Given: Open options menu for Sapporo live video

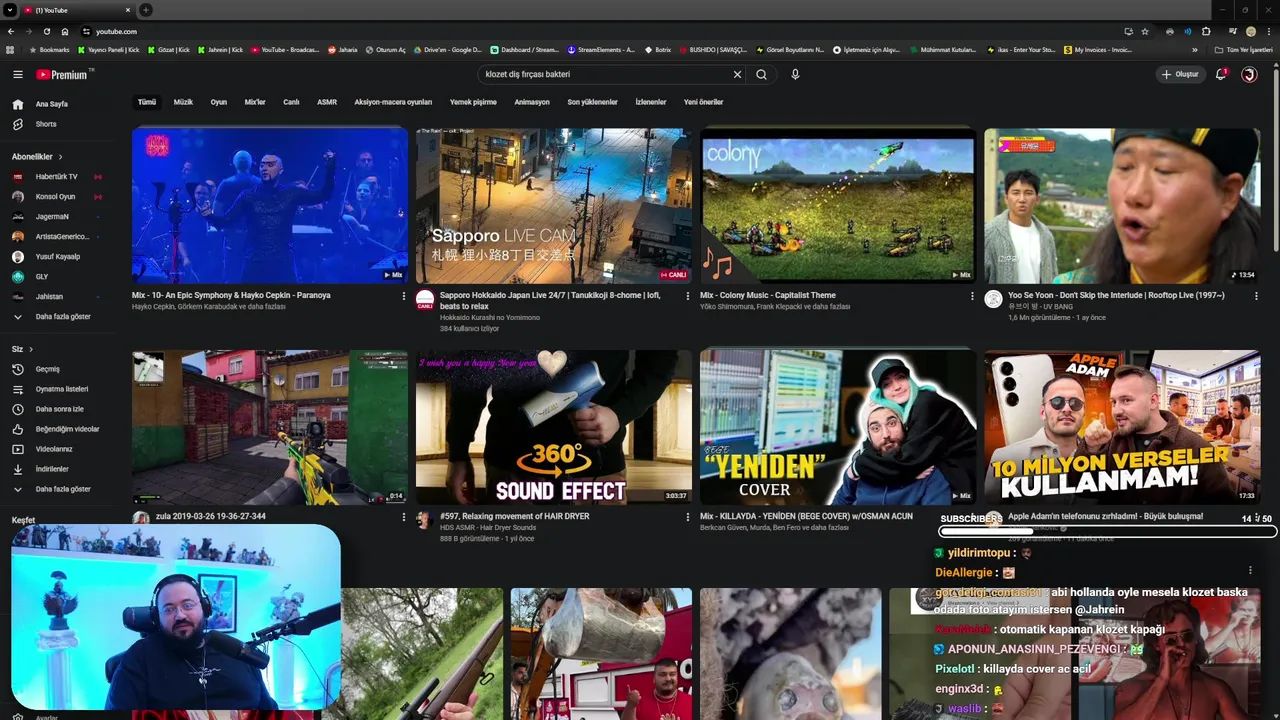Looking at the screenshot, I should click(x=688, y=296).
